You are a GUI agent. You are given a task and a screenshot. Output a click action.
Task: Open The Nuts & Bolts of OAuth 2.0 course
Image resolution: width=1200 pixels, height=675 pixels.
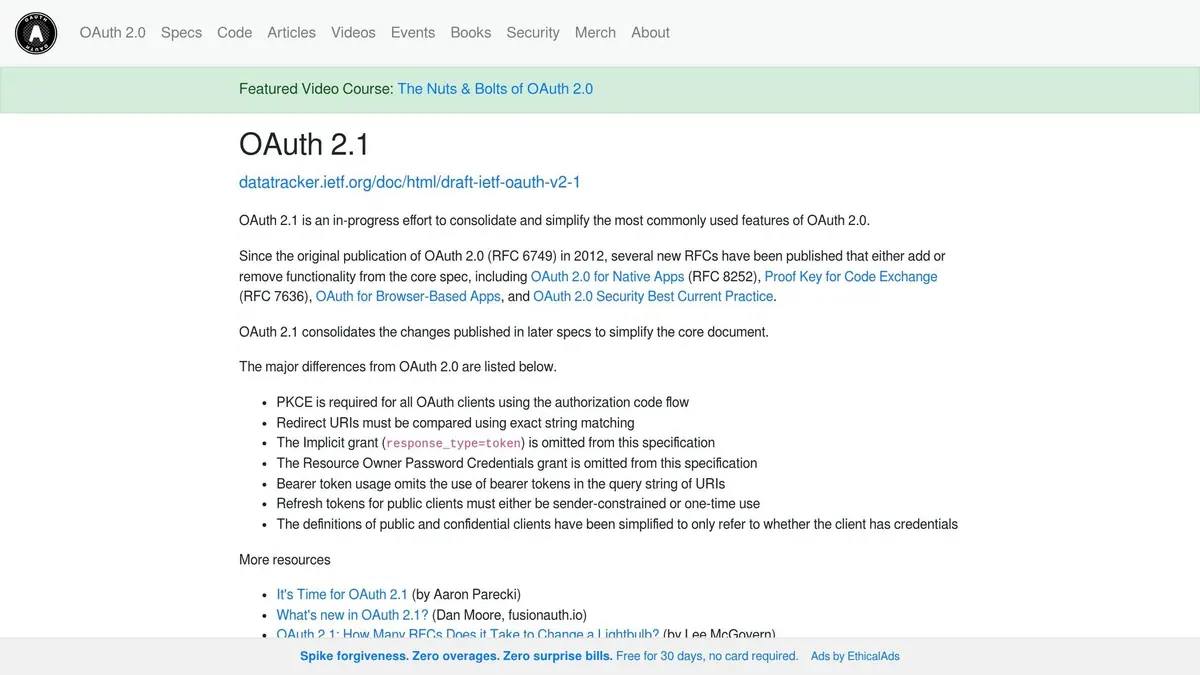pos(495,89)
